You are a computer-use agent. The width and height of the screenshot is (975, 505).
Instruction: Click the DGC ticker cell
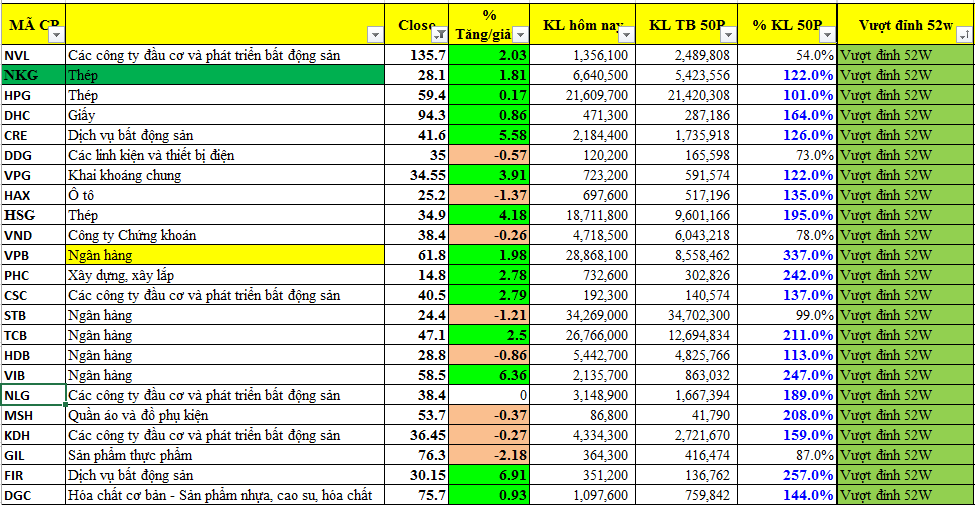(x=32, y=495)
